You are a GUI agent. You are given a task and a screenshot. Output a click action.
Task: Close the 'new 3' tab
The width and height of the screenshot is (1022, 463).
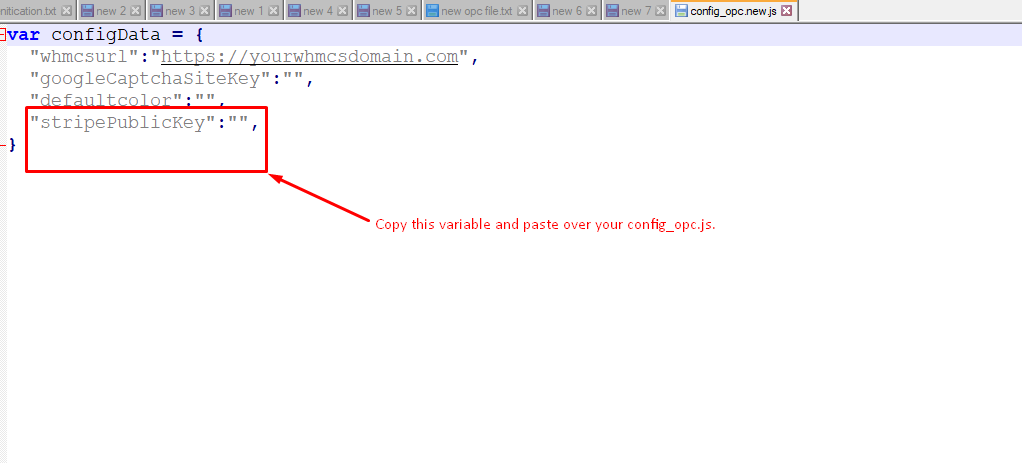(205, 11)
